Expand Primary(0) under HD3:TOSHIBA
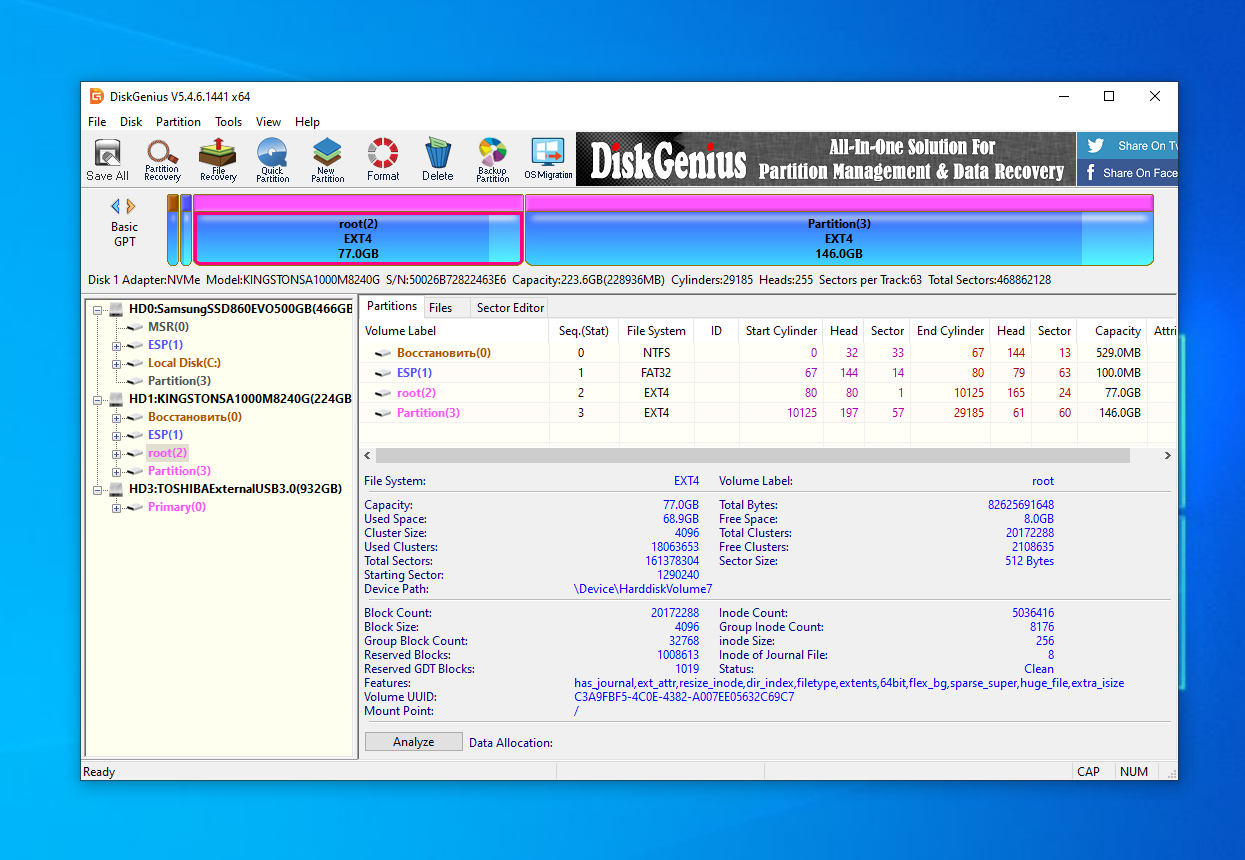This screenshot has height=860, width=1245. click(114, 507)
